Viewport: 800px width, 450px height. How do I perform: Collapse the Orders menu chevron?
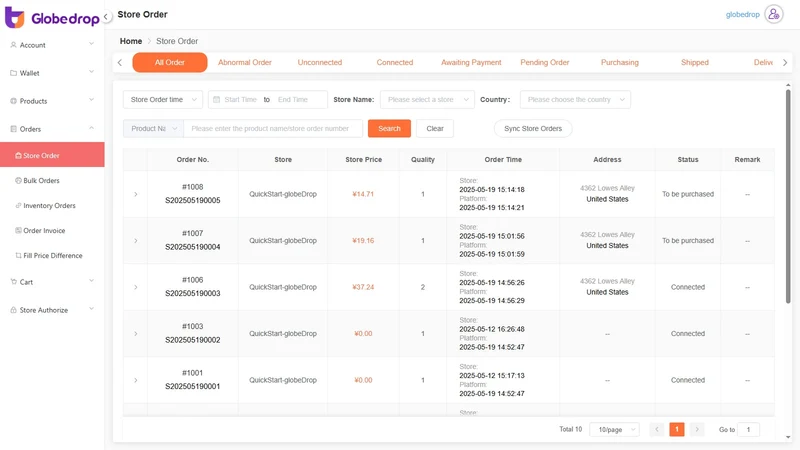pos(91,128)
